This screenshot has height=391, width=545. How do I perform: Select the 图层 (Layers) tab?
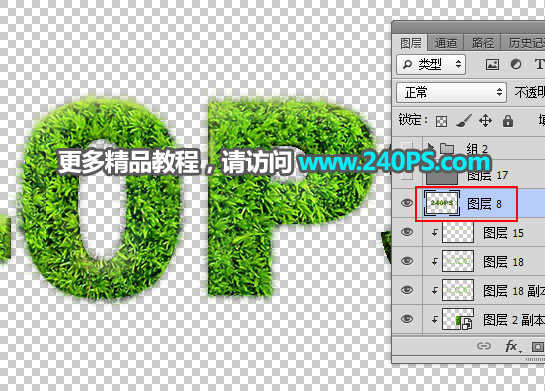tap(410, 43)
